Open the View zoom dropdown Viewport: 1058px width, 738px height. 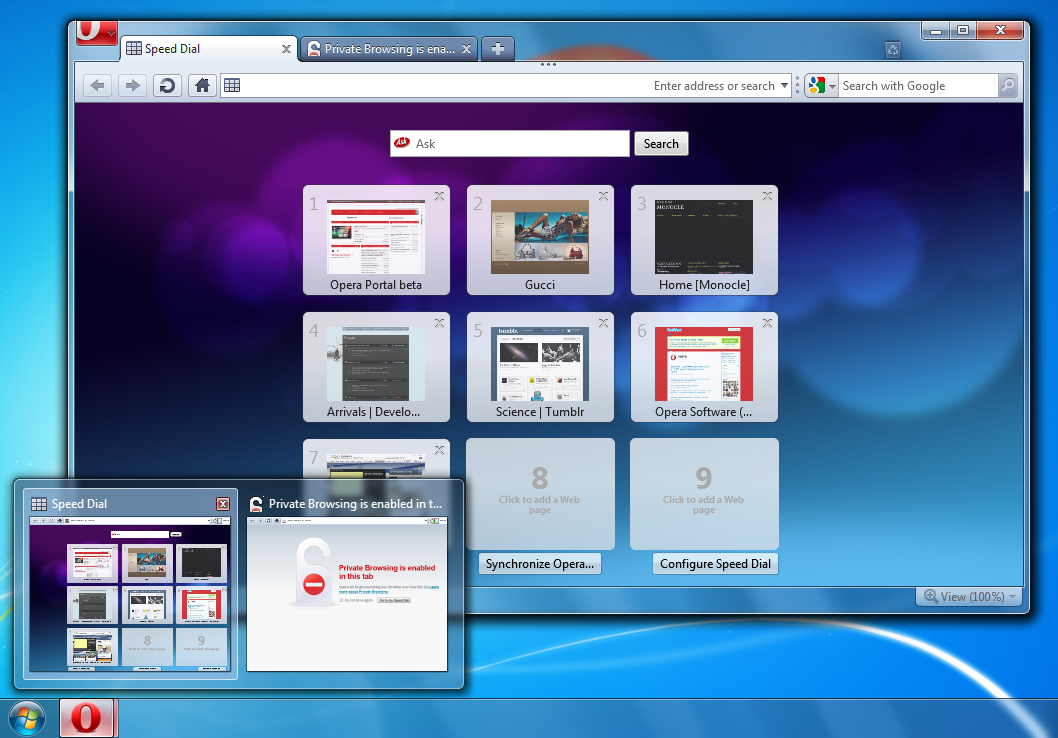968,596
